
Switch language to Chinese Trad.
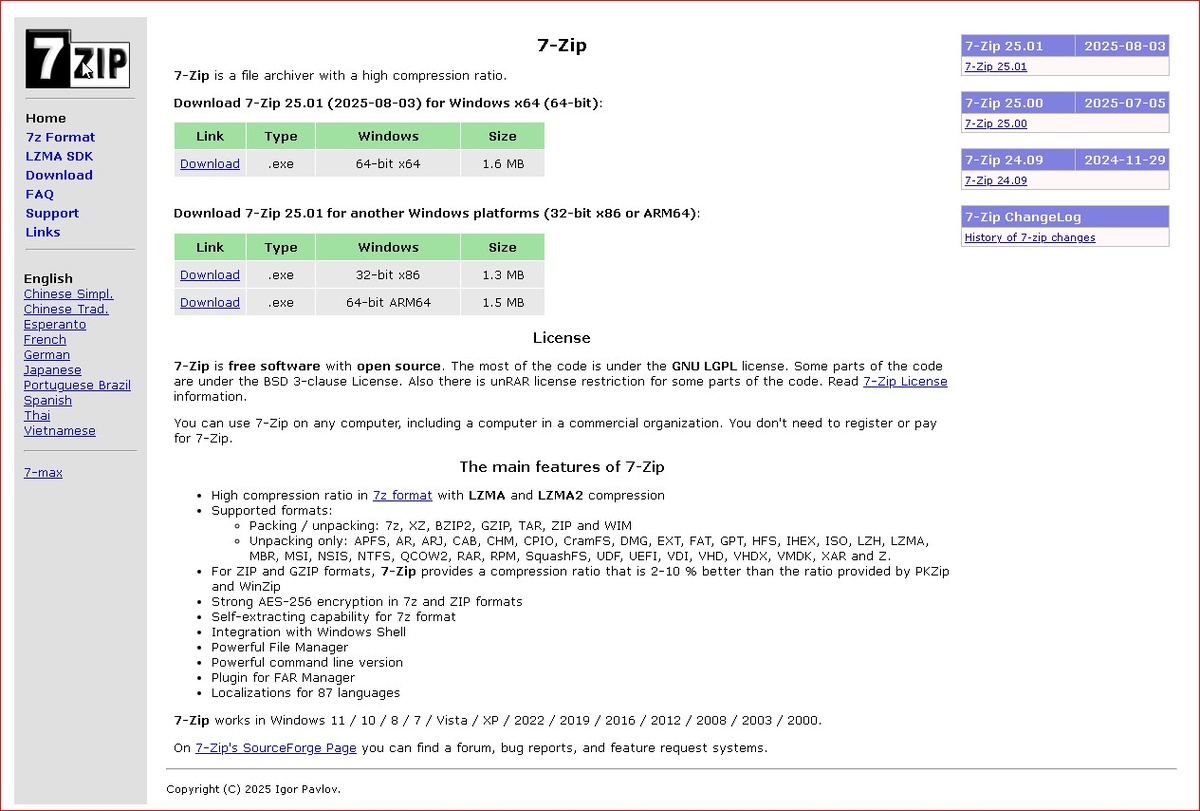pos(66,309)
